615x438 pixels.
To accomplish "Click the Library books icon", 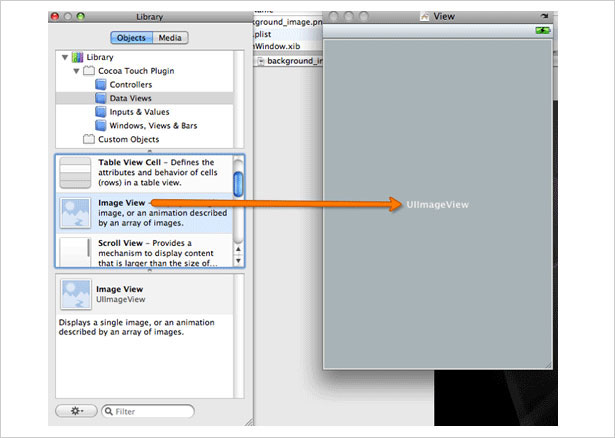I will tap(78, 57).
